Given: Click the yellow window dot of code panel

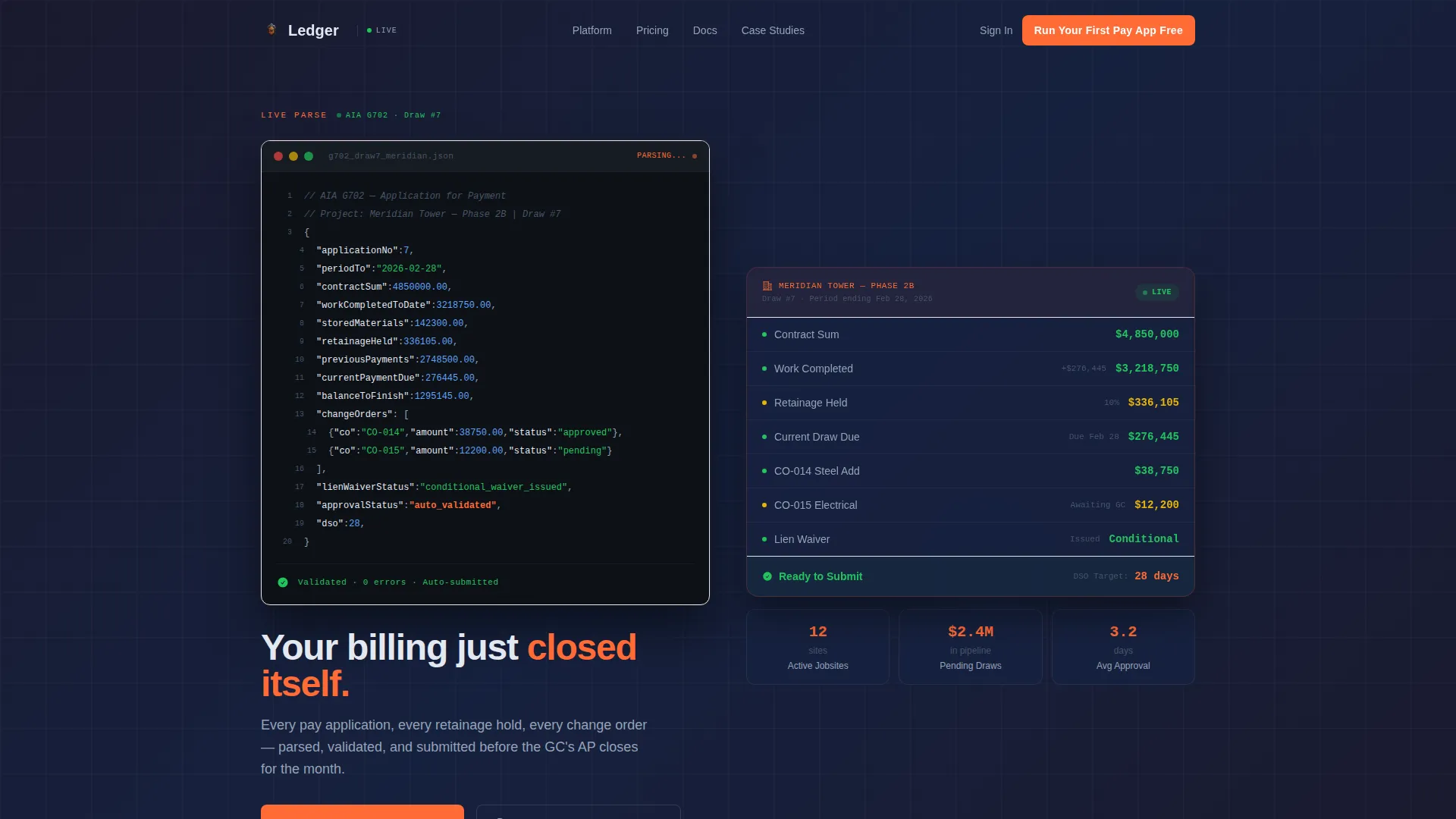Looking at the screenshot, I should click(293, 156).
